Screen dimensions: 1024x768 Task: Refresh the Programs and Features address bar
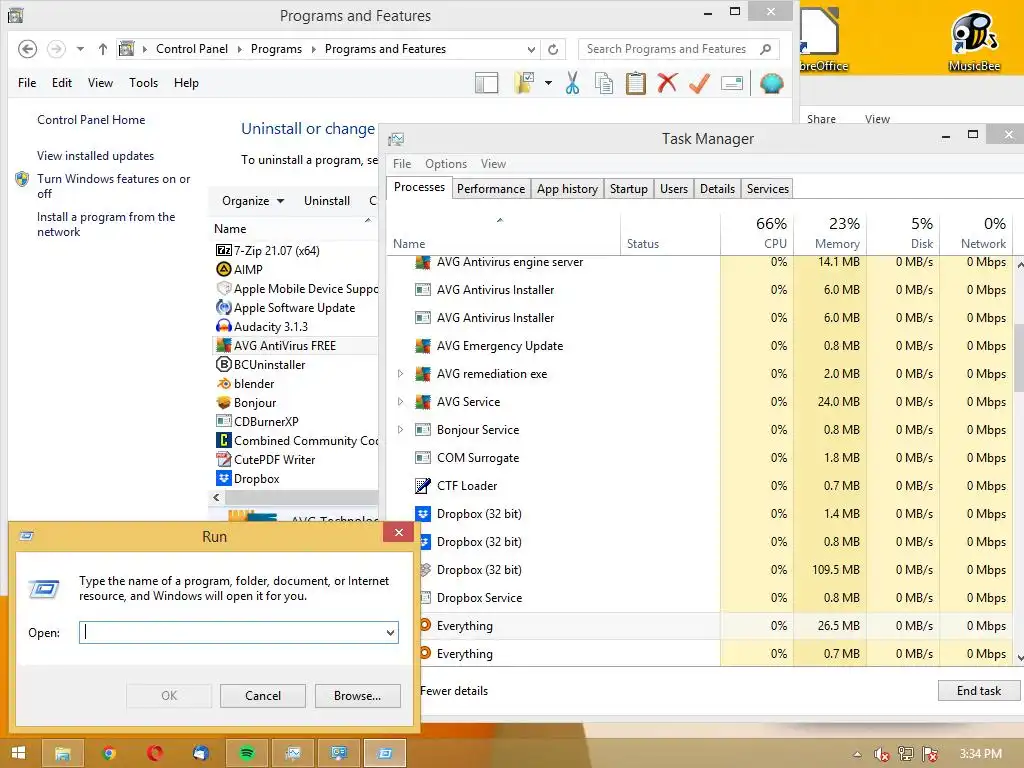point(553,49)
